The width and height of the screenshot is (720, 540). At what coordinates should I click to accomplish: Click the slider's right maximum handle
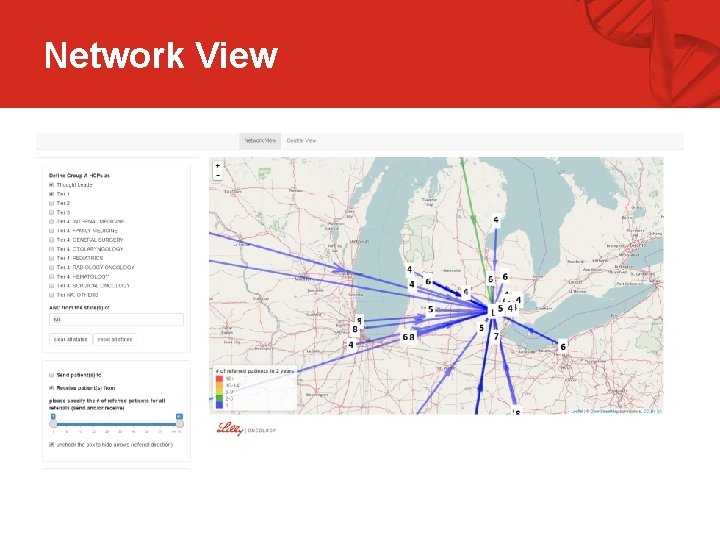click(x=180, y=423)
